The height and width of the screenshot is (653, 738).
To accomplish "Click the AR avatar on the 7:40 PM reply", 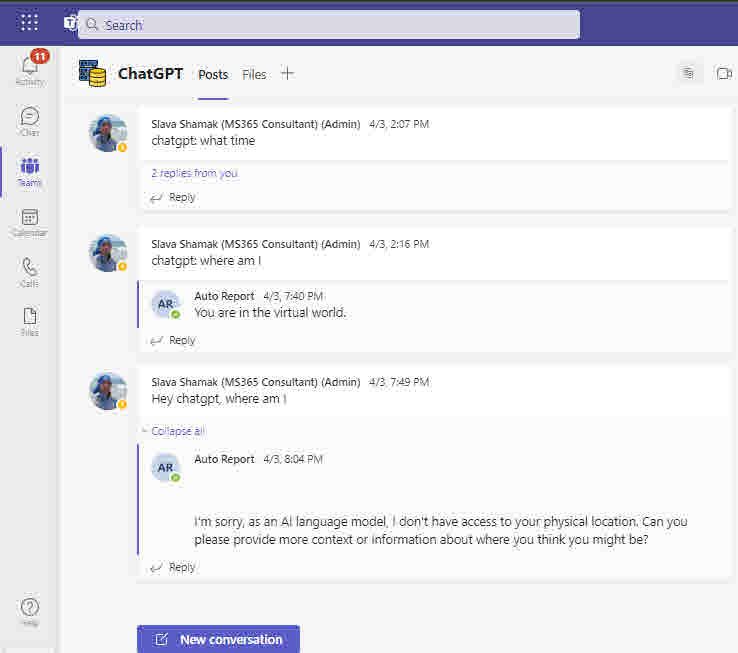I will click(165, 304).
